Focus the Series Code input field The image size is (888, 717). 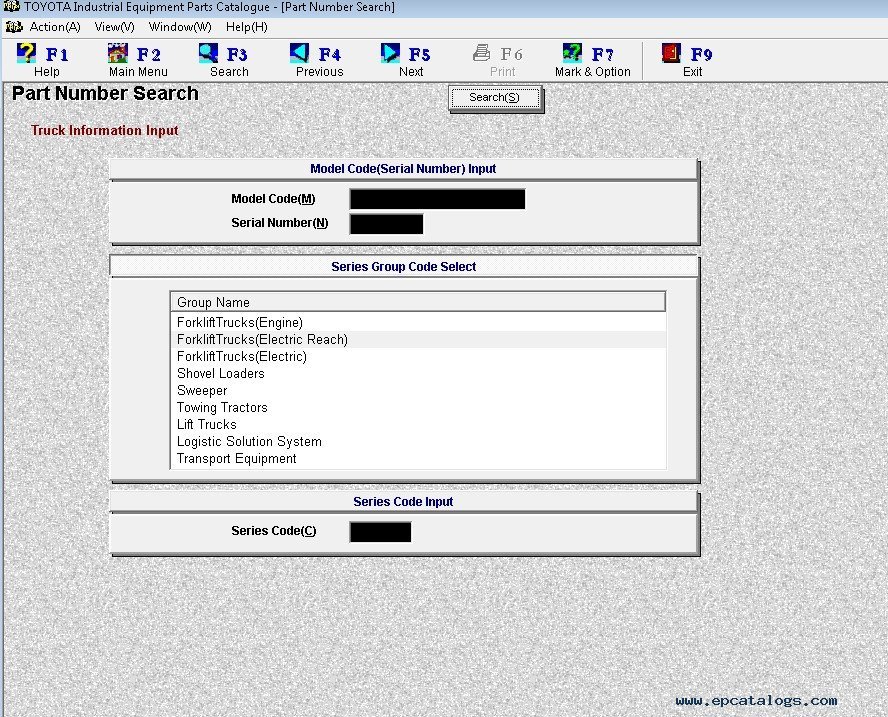pyautogui.click(x=380, y=532)
